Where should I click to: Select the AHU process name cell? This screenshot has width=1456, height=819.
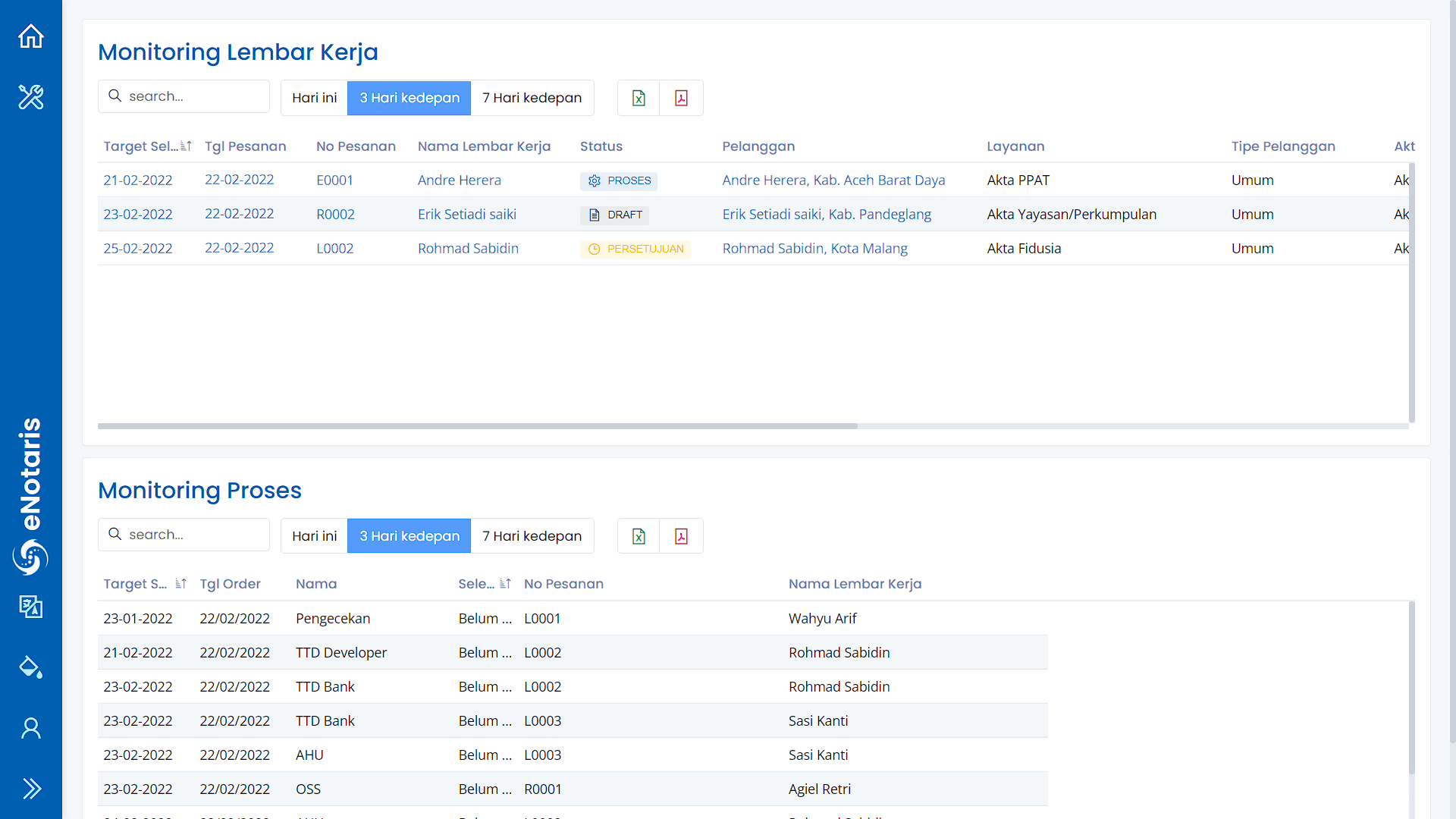coord(309,755)
